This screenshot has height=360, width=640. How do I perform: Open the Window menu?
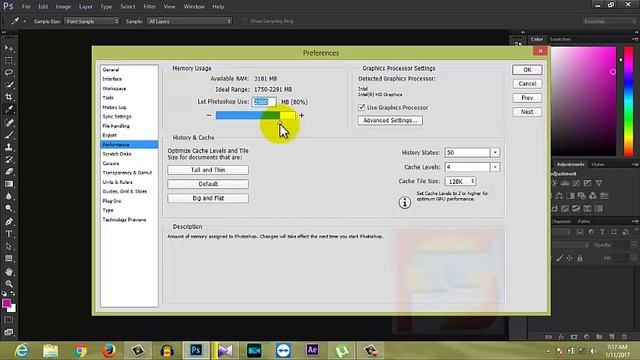point(194,7)
